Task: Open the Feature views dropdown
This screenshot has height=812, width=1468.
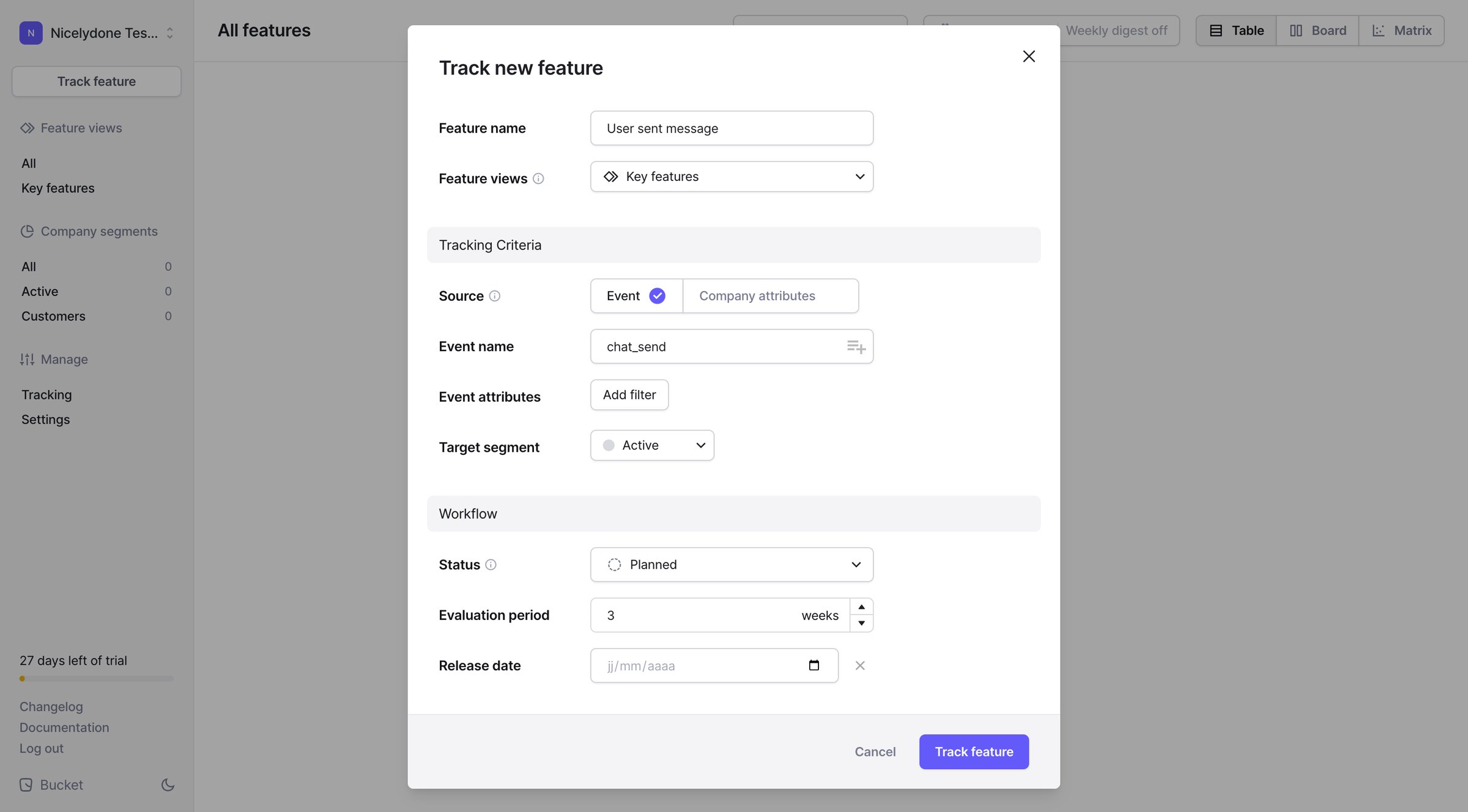Action: tap(732, 177)
